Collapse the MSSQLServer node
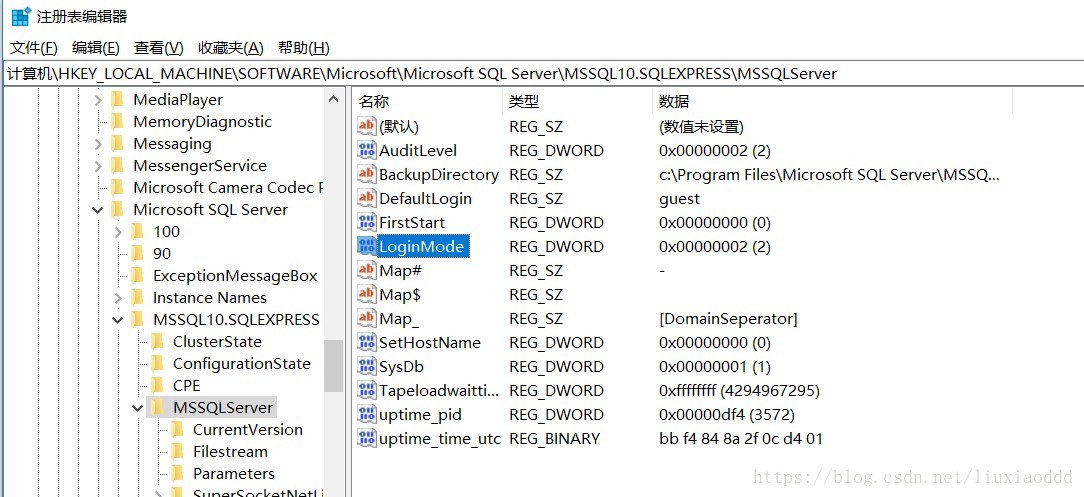The width and height of the screenshot is (1084, 497). coord(138,408)
